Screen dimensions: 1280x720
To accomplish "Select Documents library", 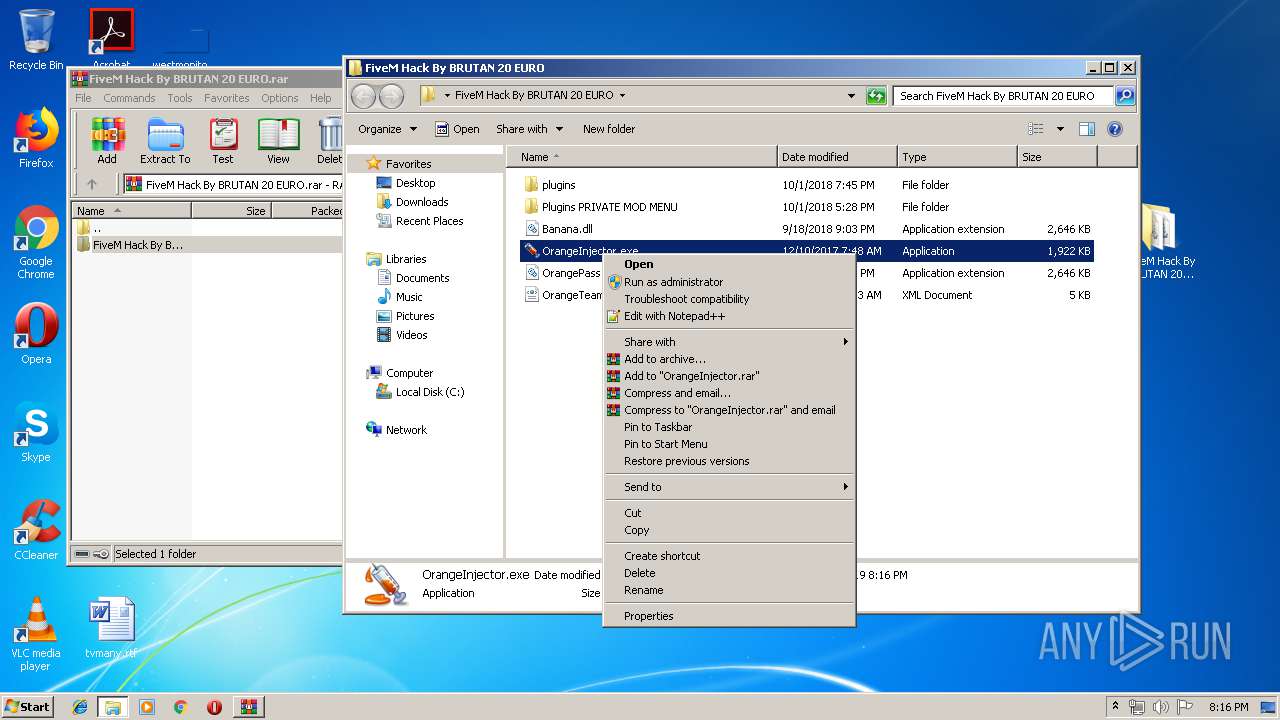I will [x=422, y=278].
